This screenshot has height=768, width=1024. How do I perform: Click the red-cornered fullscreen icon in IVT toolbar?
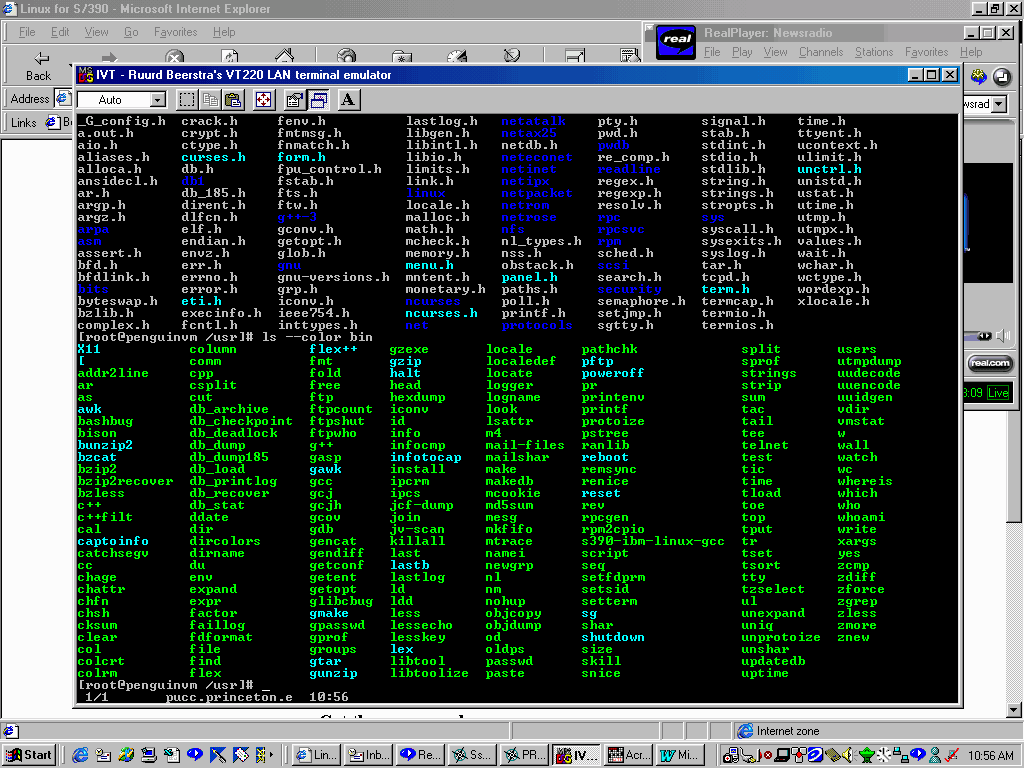pos(264,99)
